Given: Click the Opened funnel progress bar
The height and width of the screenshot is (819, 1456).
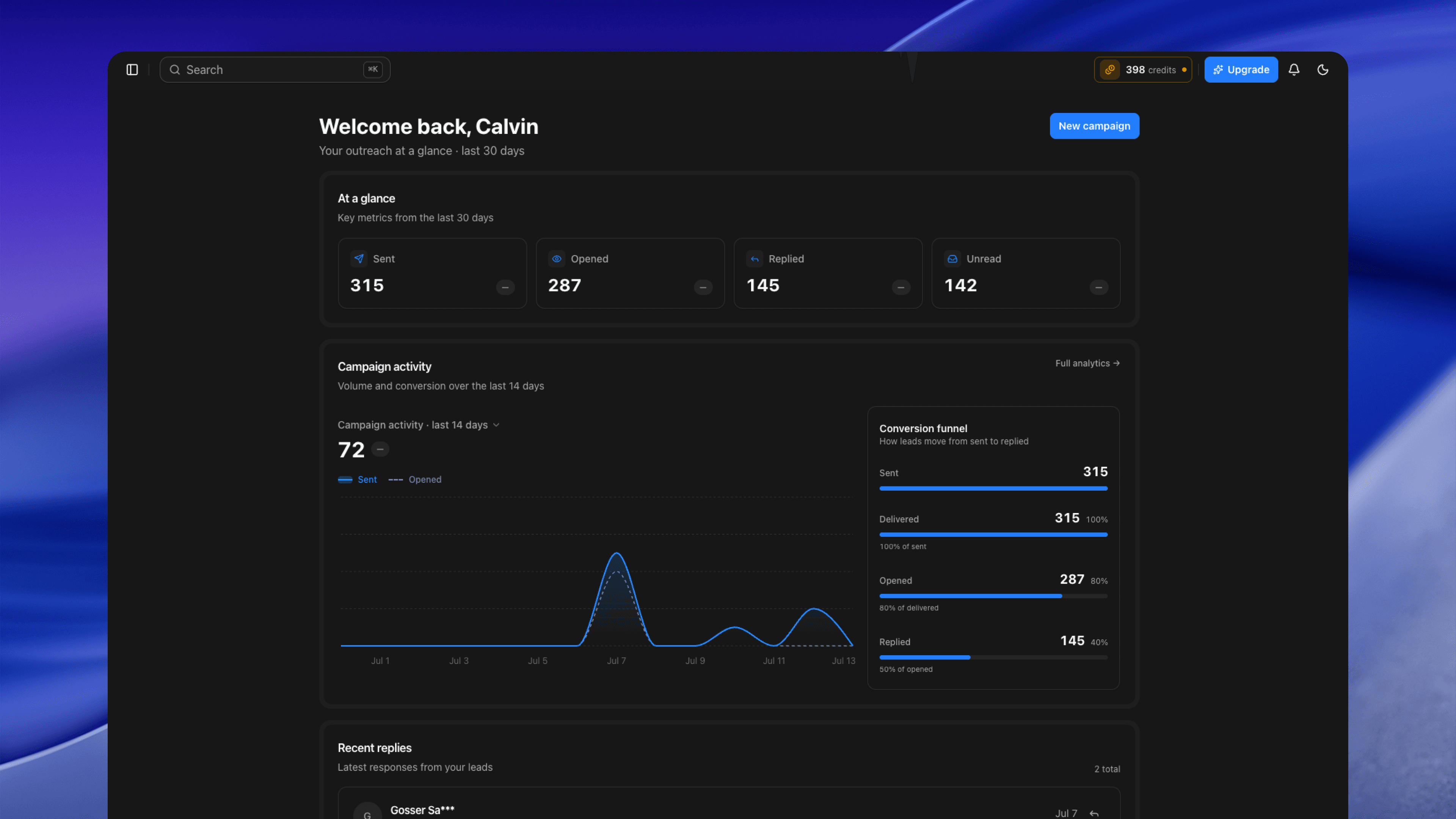Looking at the screenshot, I should click(x=994, y=596).
